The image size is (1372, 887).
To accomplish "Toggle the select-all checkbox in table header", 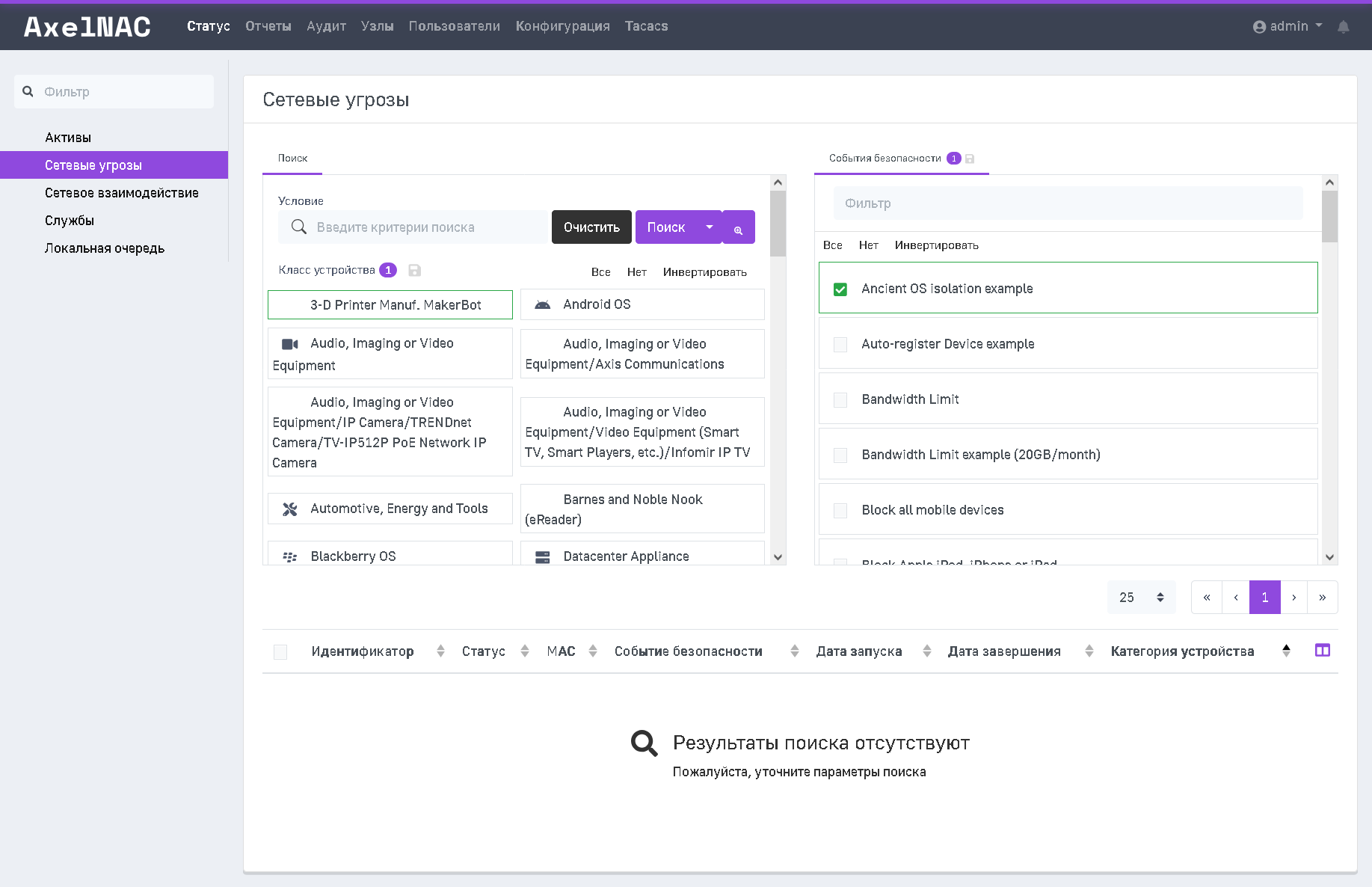I will pos(280,652).
